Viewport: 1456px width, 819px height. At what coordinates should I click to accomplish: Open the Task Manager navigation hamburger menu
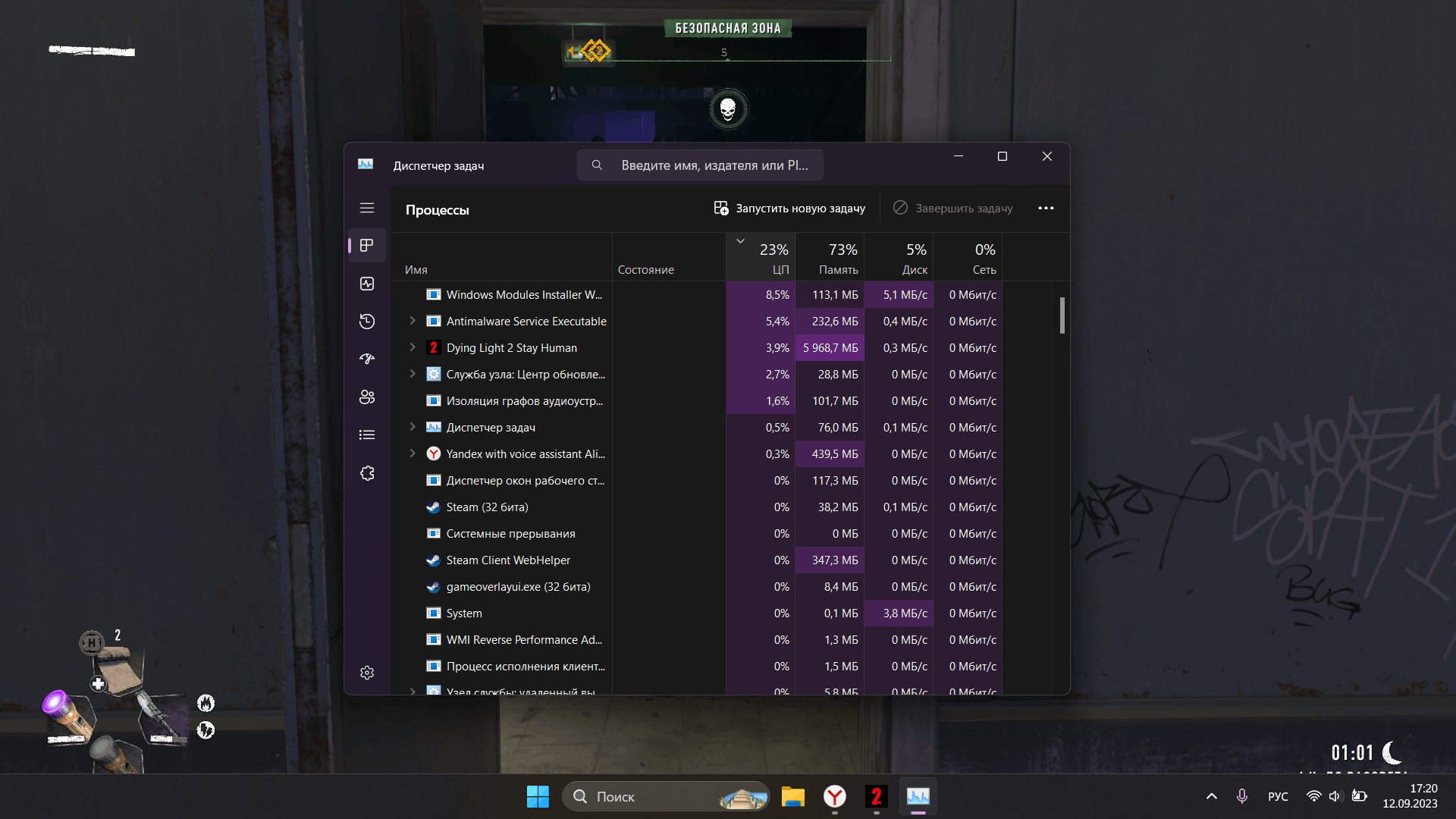tap(367, 208)
